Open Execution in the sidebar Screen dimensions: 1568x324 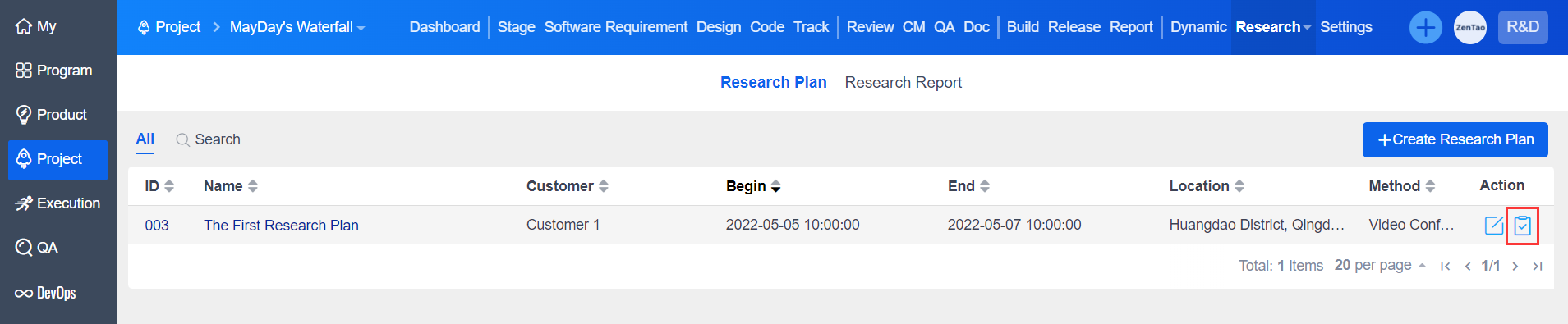pos(57,203)
